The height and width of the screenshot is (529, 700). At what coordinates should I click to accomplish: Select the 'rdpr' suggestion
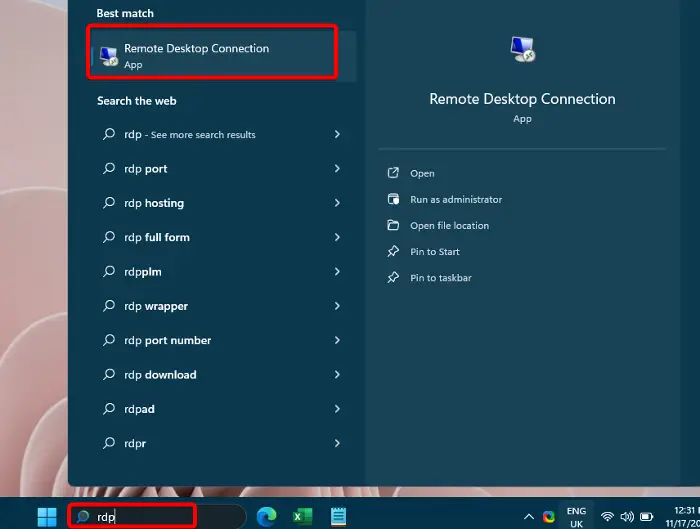(223, 443)
